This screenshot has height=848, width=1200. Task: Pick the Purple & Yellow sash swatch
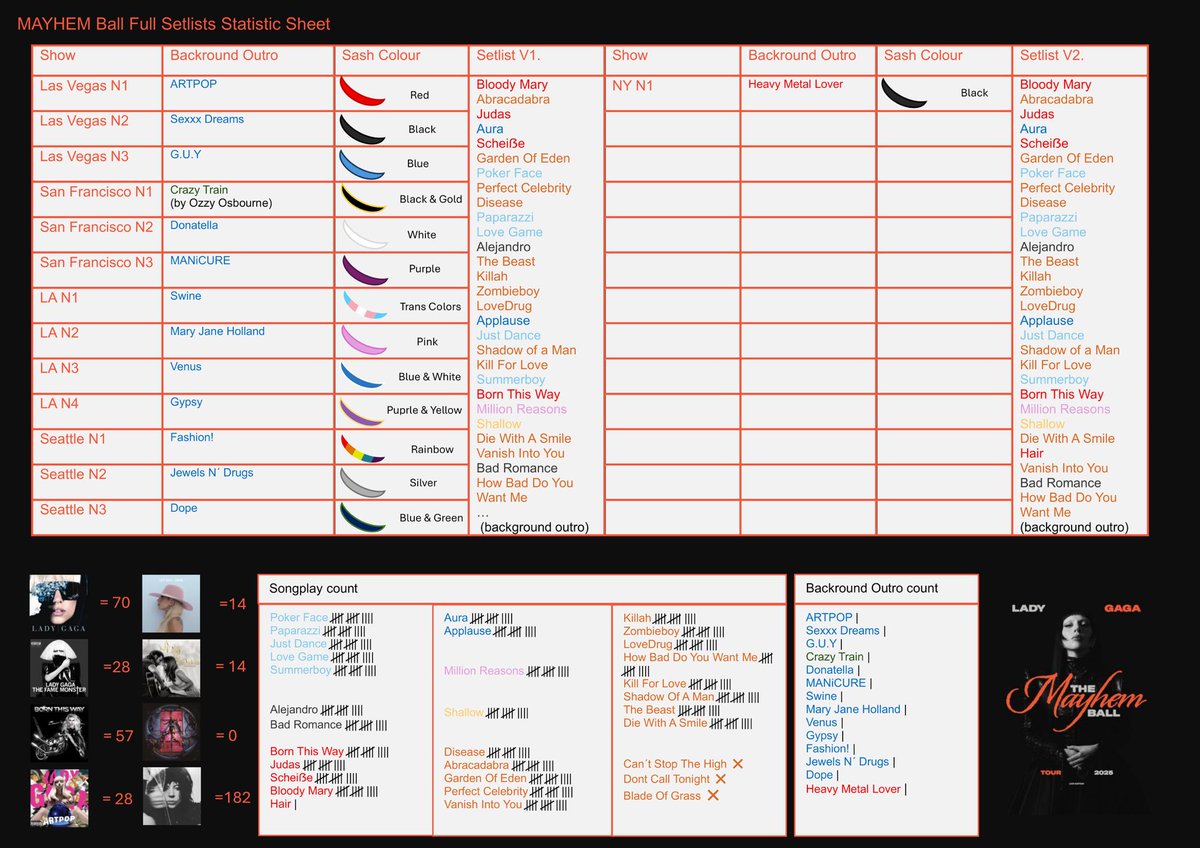pos(363,411)
